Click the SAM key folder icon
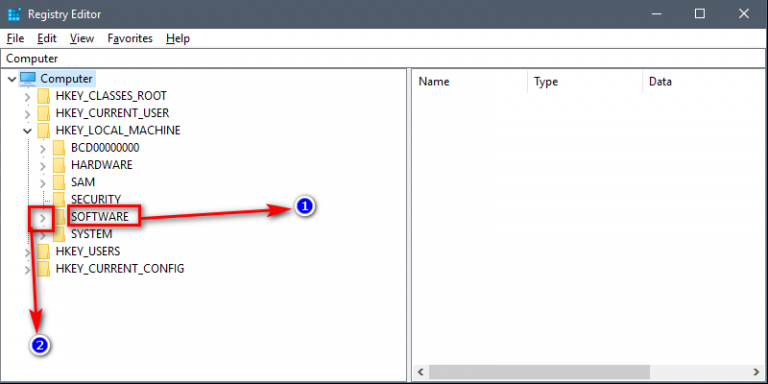The width and height of the screenshot is (768, 384). (x=59, y=182)
